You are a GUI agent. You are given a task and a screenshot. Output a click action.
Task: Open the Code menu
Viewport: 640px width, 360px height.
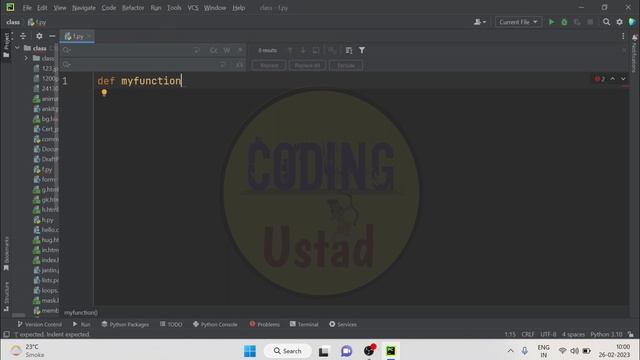(x=109, y=8)
